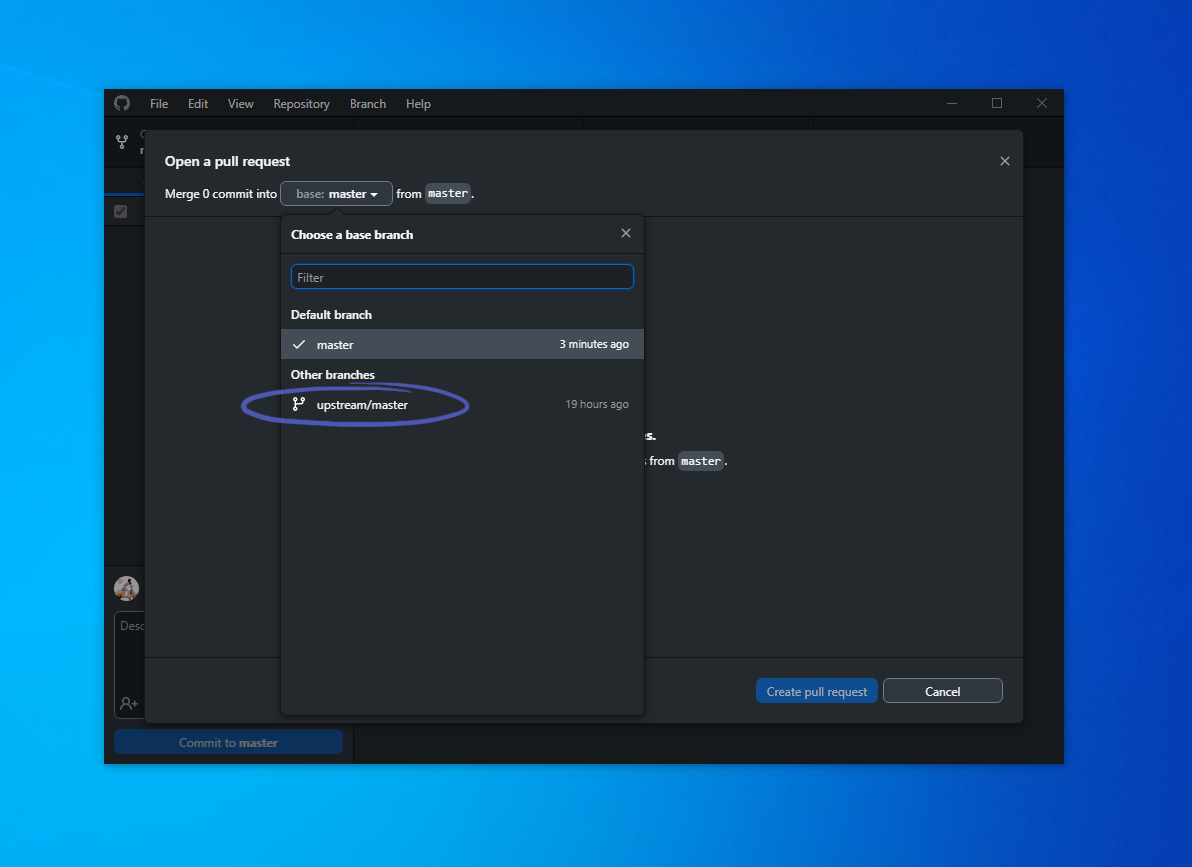Click the 3 minutes ago timestamp
The width and height of the screenshot is (1192, 867).
(x=594, y=344)
